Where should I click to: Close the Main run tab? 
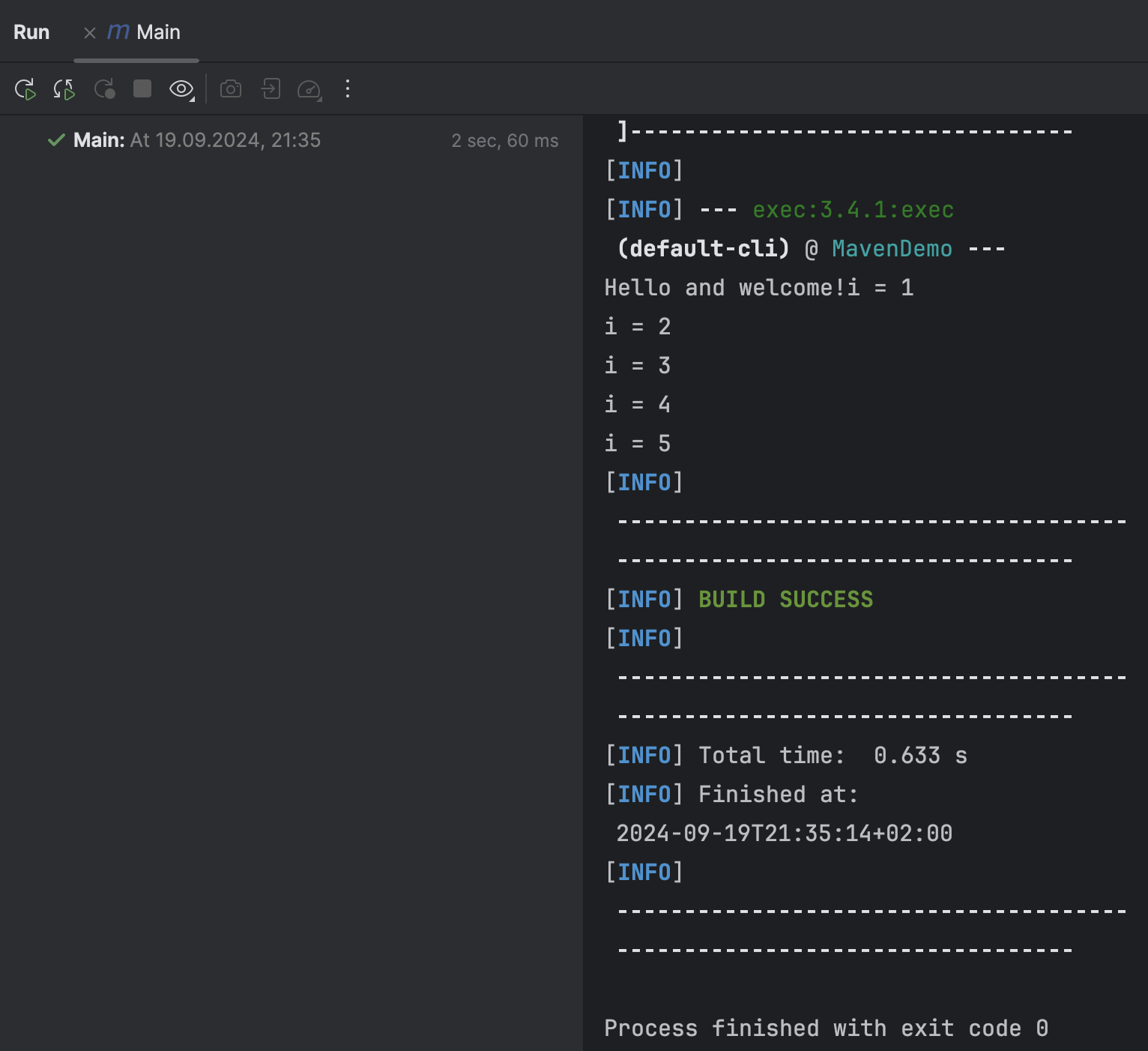click(x=90, y=31)
